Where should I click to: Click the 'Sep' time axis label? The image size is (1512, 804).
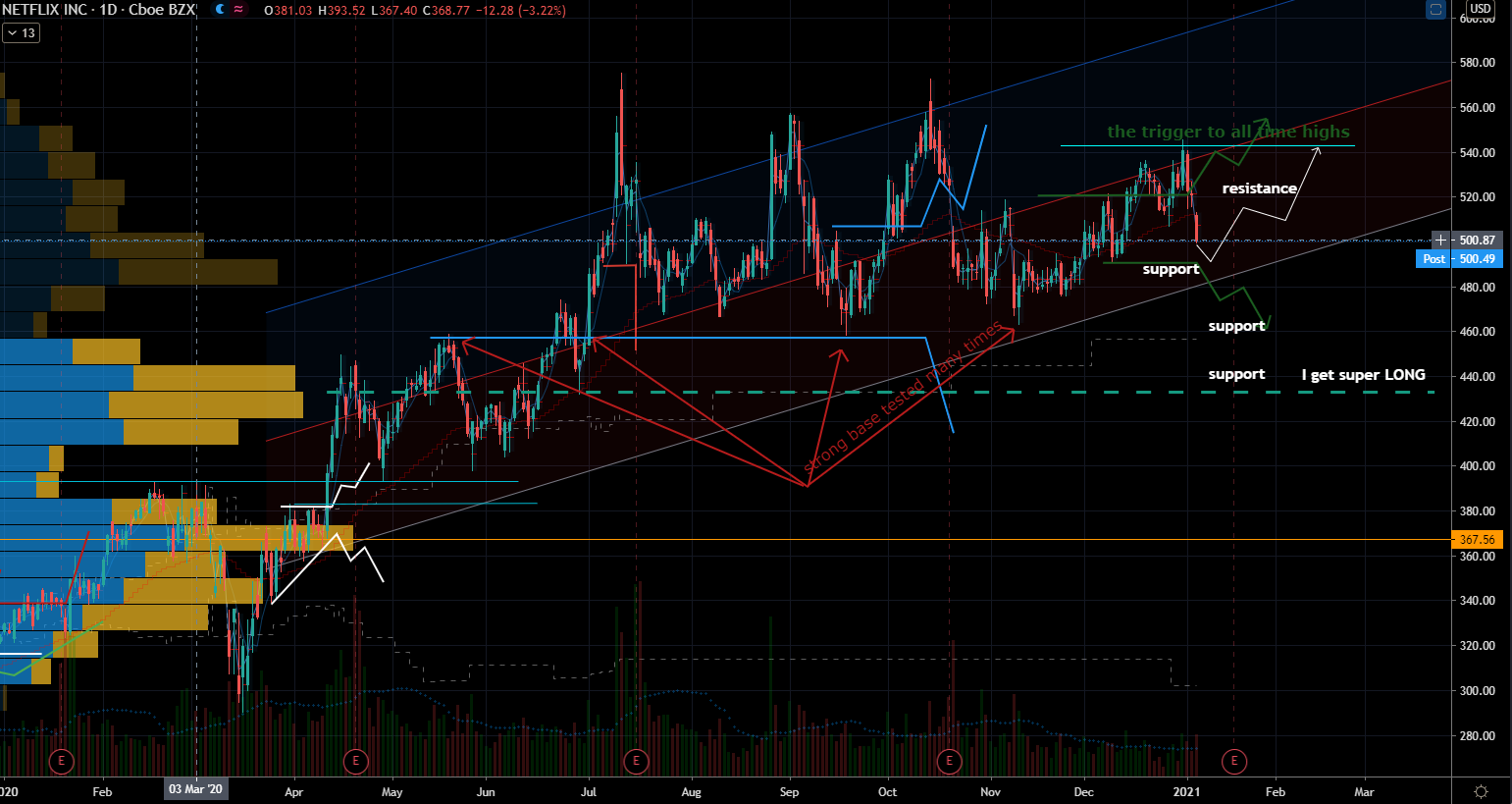(x=790, y=792)
